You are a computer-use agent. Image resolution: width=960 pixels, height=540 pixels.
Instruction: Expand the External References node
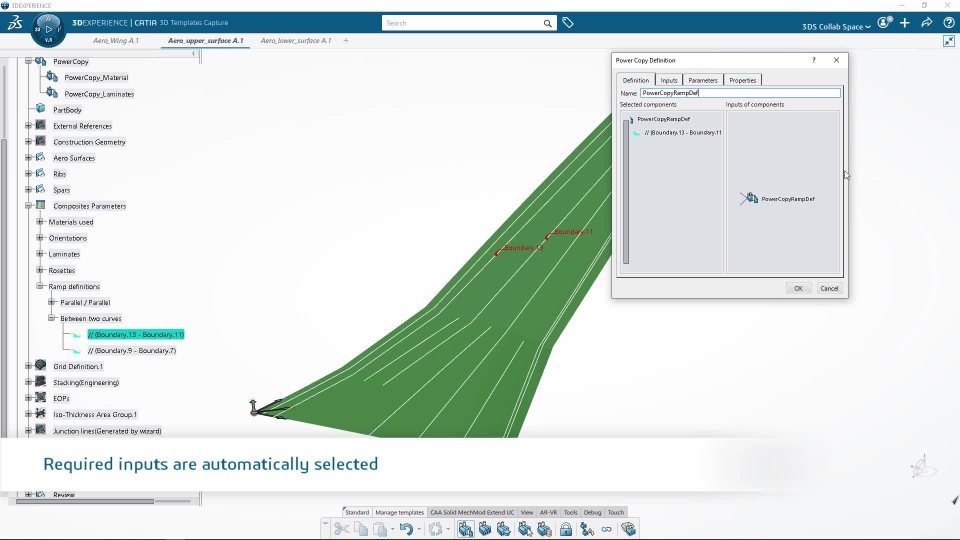[x=28, y=126]
